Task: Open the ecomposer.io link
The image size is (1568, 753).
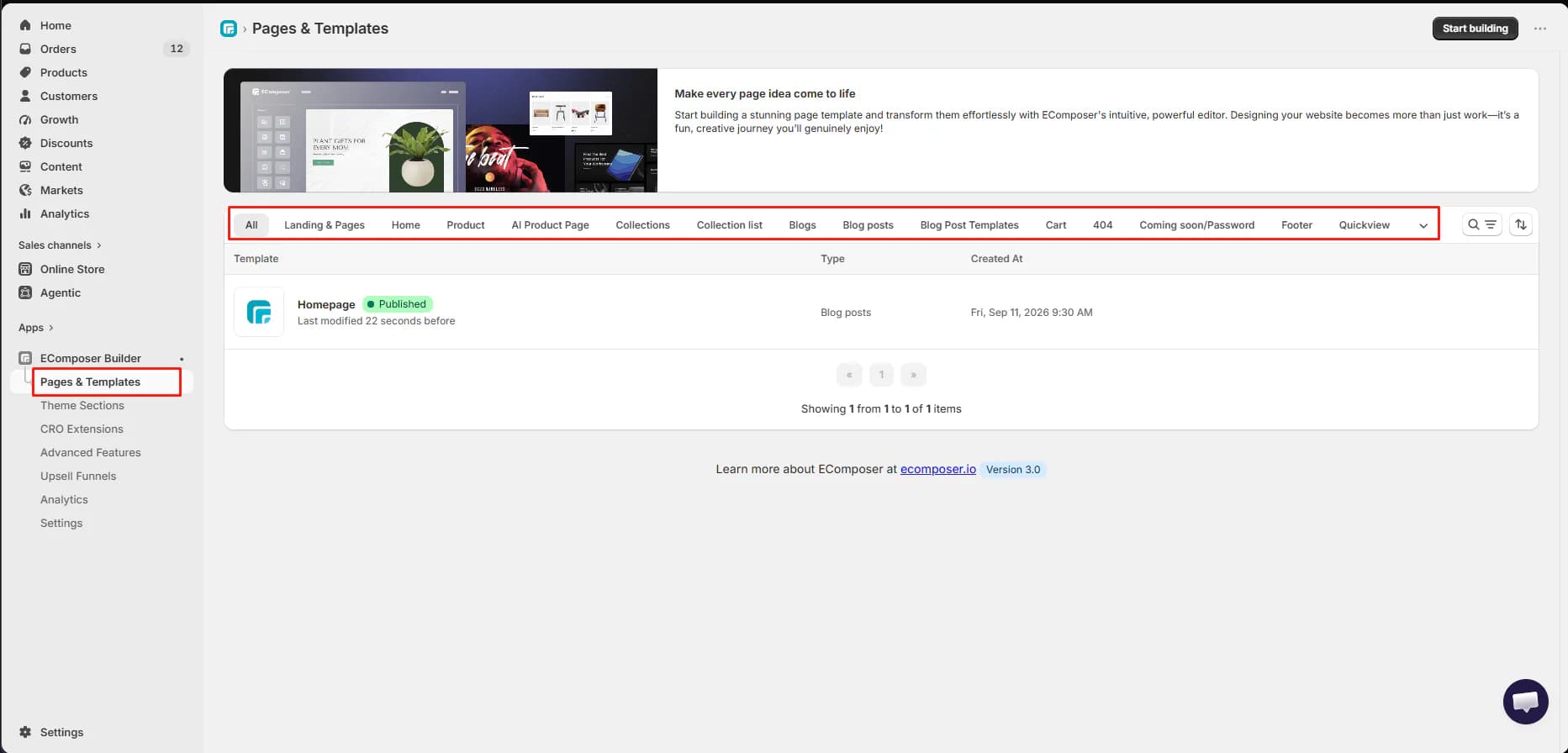Action: click(938, 469)
